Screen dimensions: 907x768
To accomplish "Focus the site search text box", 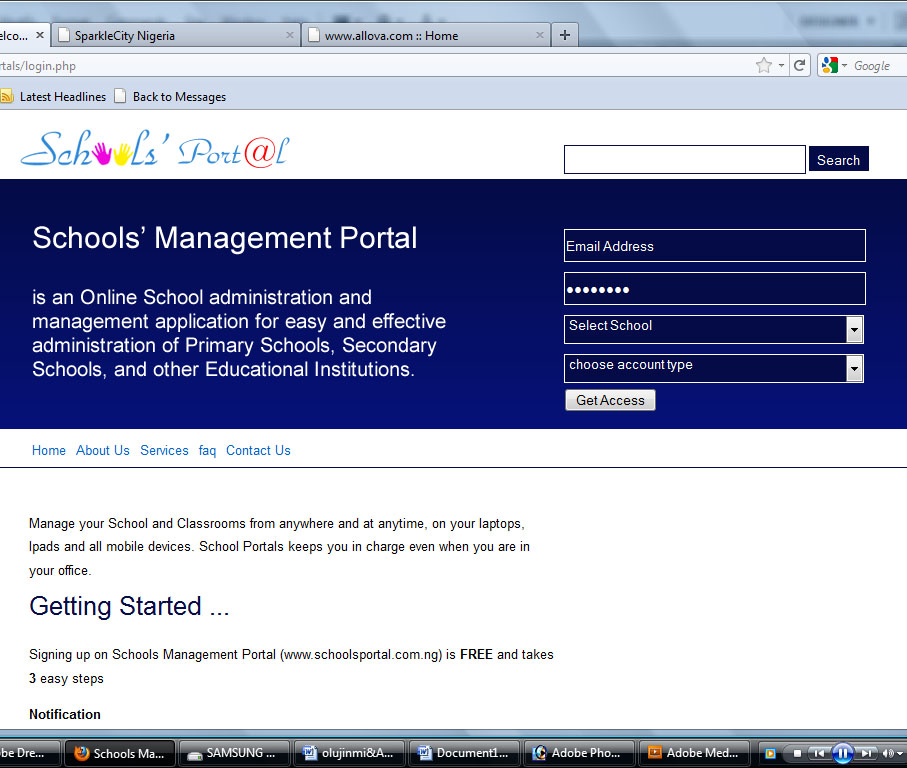I will click(685, 160).
